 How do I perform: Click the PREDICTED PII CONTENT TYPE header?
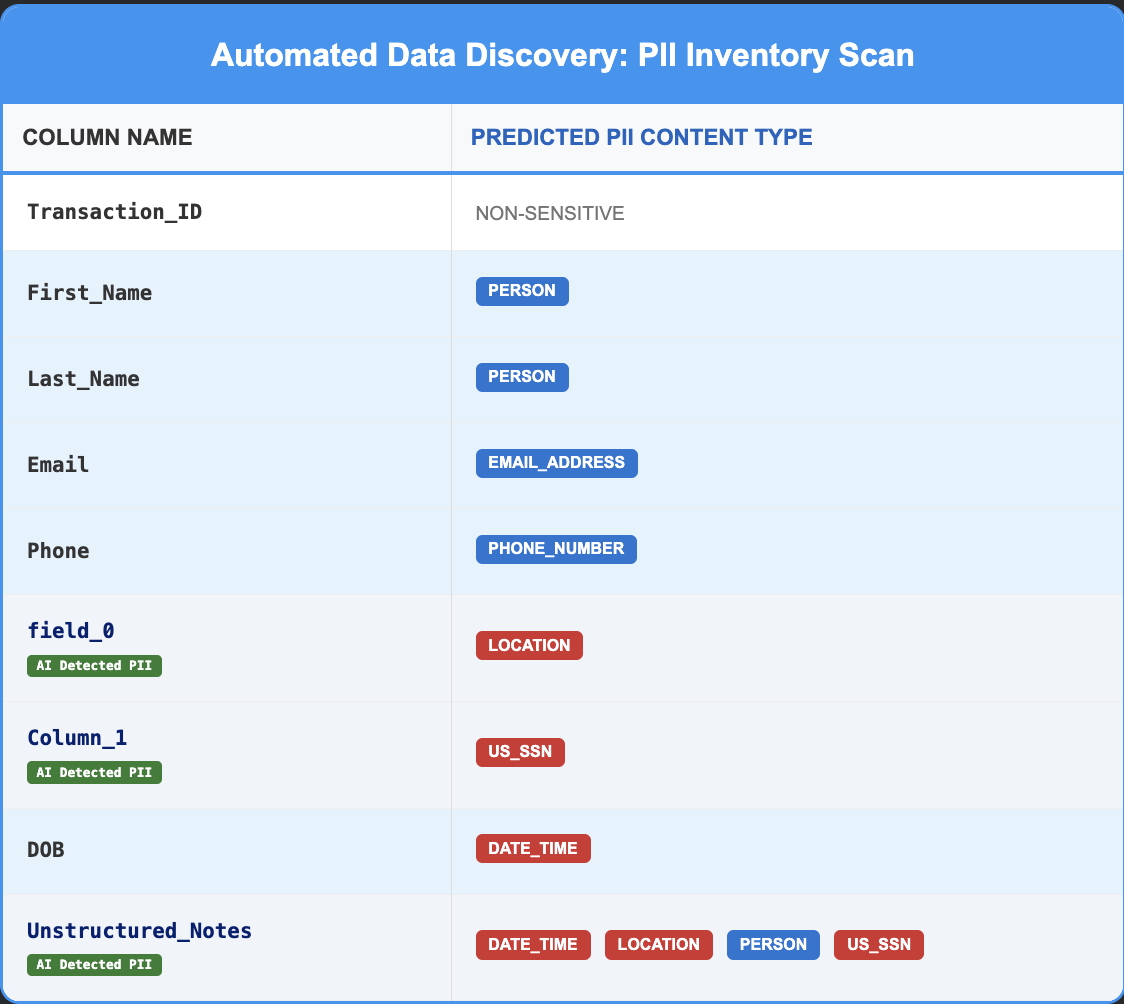pos(641,137)
